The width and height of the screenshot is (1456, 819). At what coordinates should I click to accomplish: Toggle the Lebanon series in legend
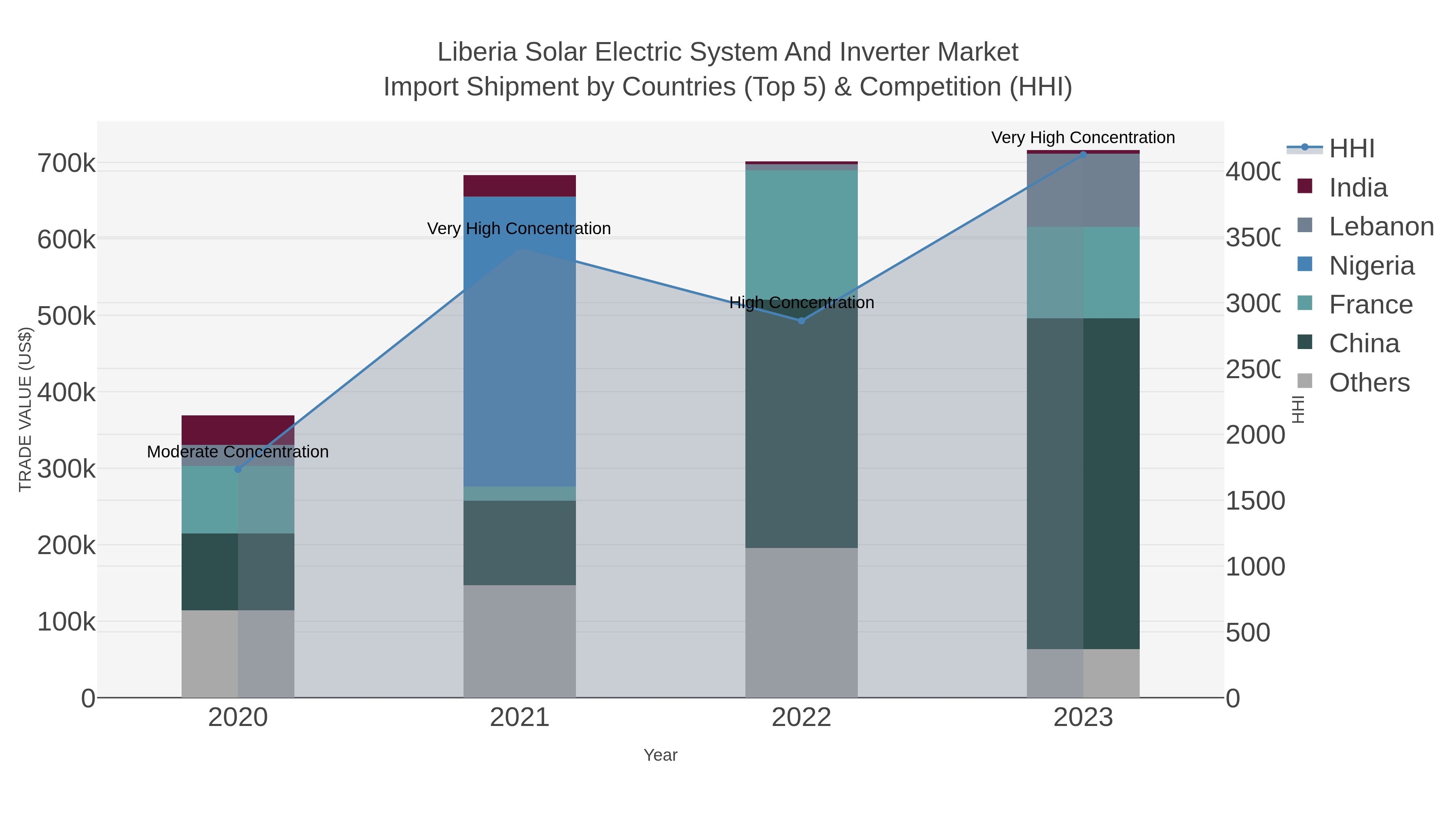[x=1365, y=226]
